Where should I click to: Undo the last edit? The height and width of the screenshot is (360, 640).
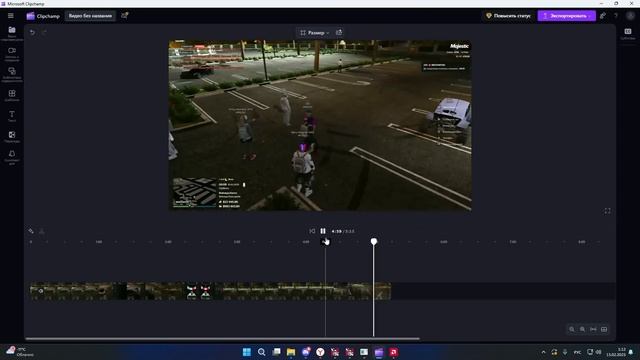[32, 32]
